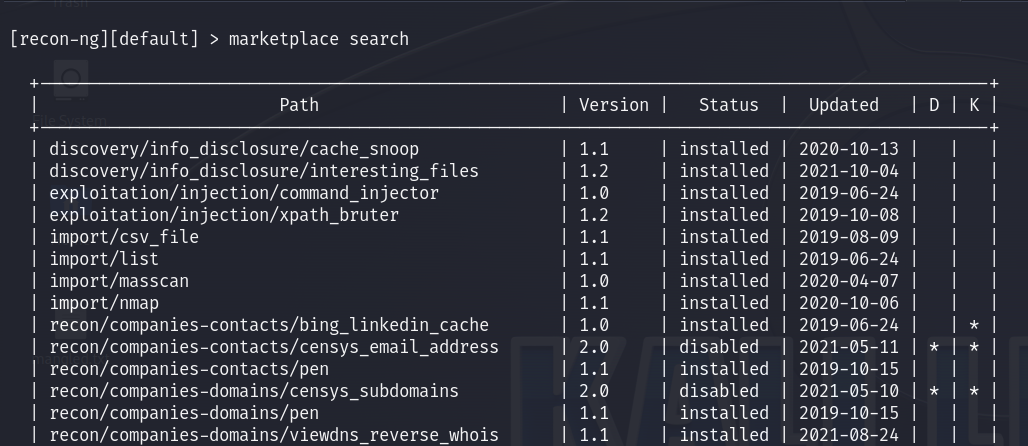Select recon/companies-domains/viewdns_reverse_whois path
The height and width of the screenshot is (446, 1028).
[x=274, y=435]
